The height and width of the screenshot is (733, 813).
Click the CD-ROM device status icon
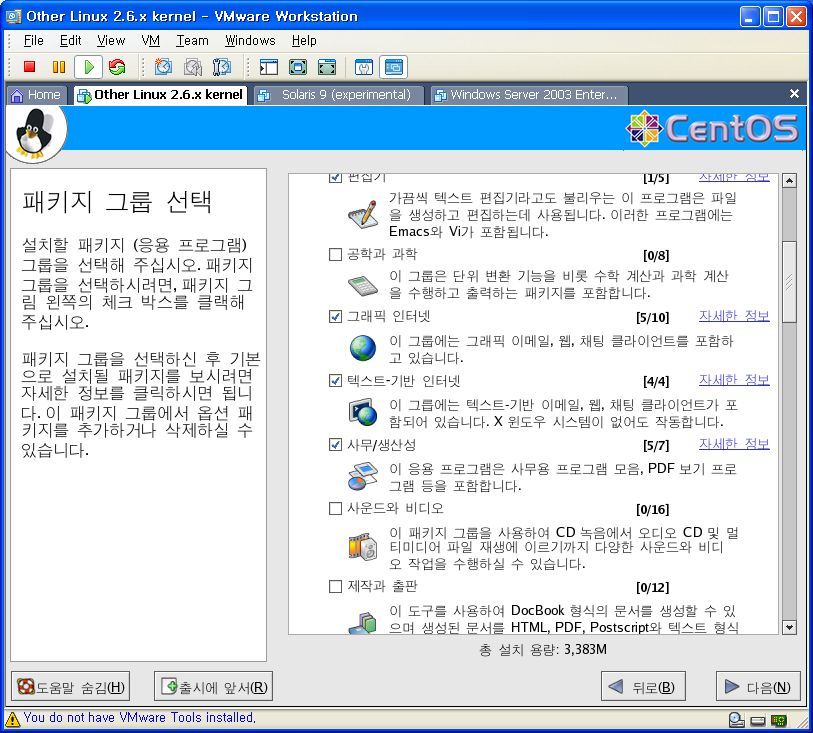point(736,719)
